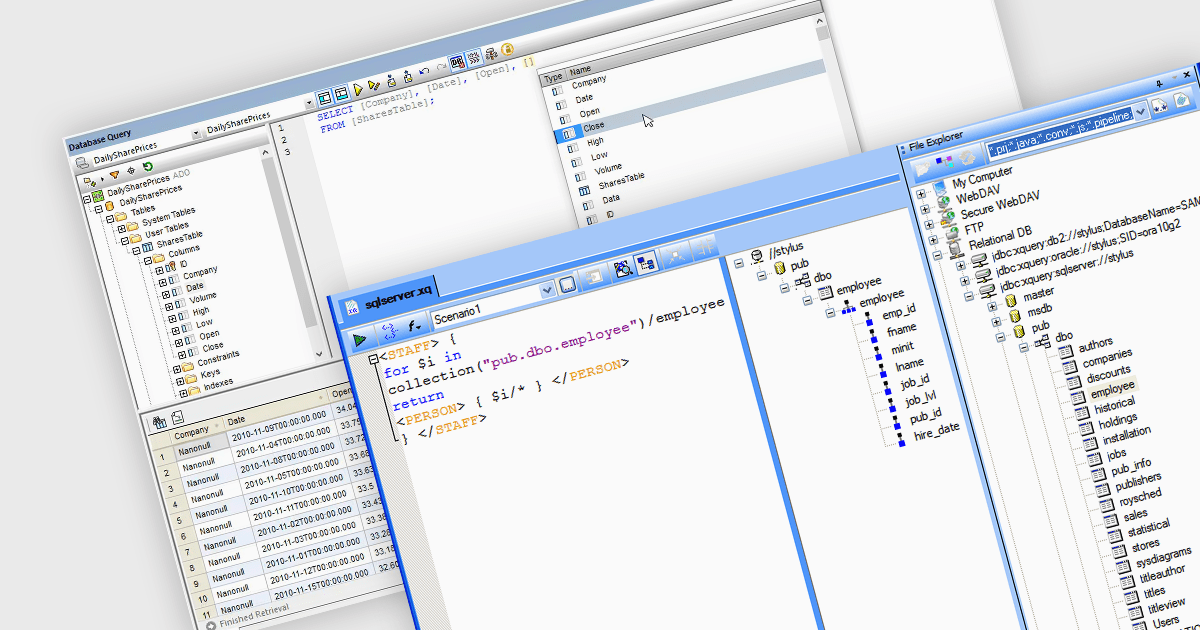Run the XQuery with the green play button
1200x630 pixels.
click(x=359, y=340)
